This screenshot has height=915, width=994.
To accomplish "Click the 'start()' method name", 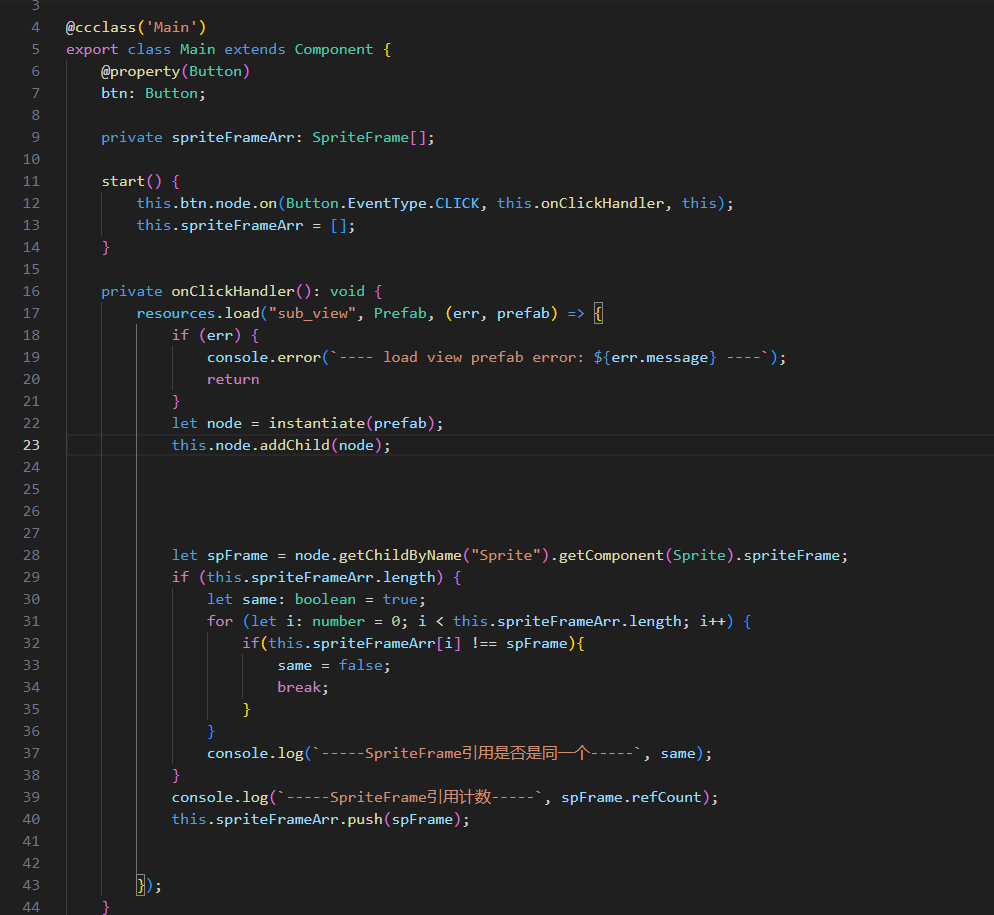I will (x=131, y=181).
